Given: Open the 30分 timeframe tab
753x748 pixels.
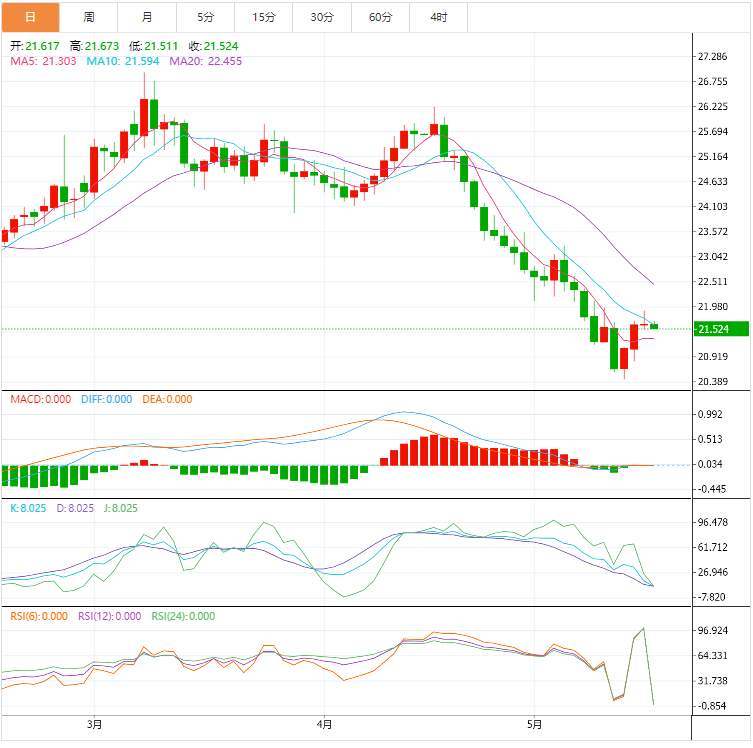Looking at the screenshot, I should [322, 17].
